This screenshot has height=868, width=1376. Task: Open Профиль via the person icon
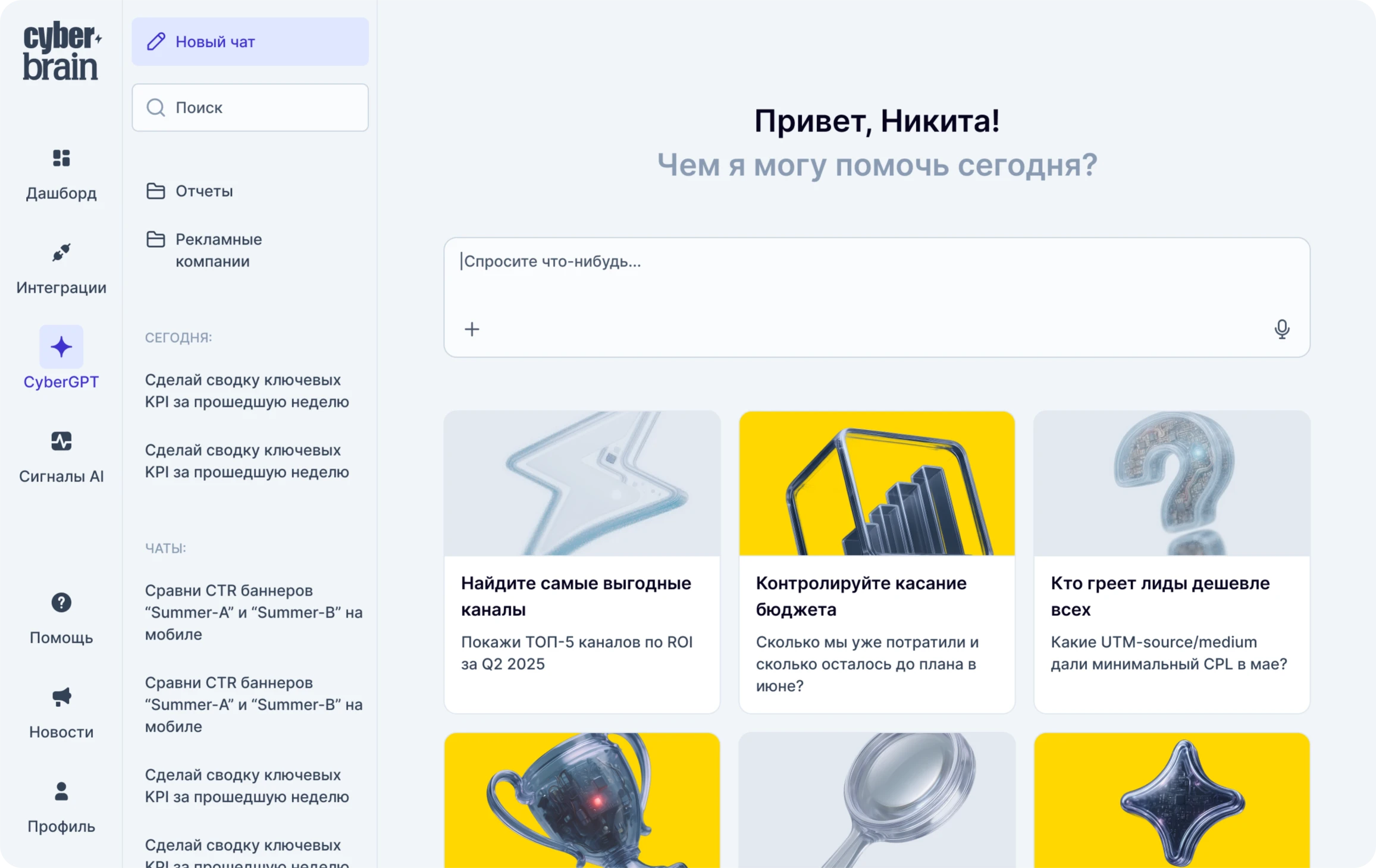point(61,791)
